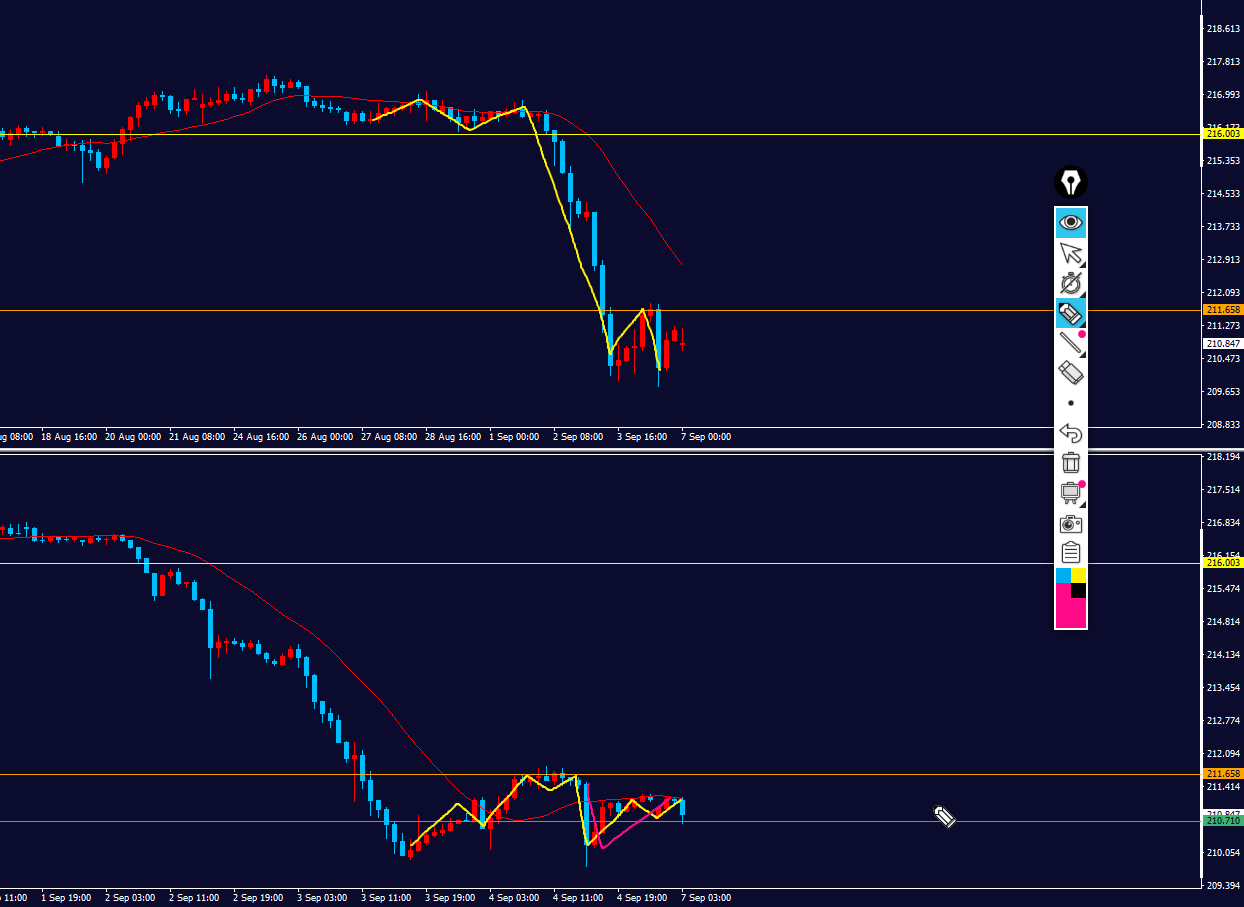Image resolution: width=1244 pixels, height=907 pixels.
Task: Select the 216.003 price label on upper chart
Action: pyautogui.click(x=1223, y=134)
